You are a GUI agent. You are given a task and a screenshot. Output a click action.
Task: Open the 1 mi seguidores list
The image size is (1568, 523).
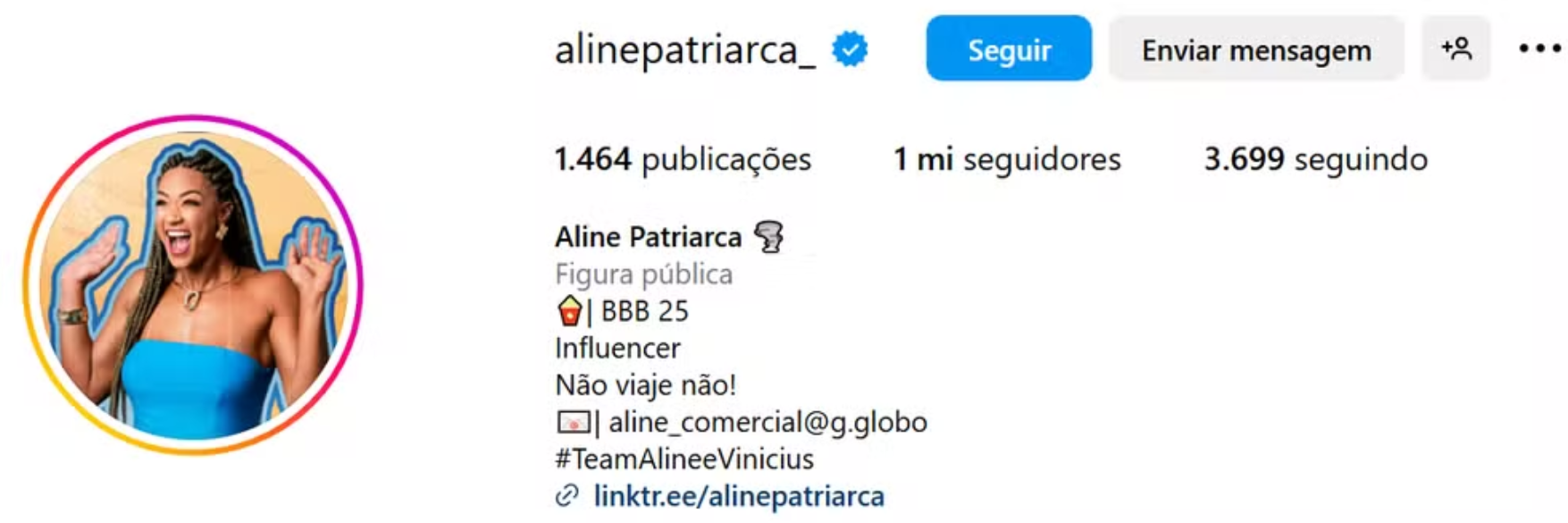click(x=1007, y=159)
